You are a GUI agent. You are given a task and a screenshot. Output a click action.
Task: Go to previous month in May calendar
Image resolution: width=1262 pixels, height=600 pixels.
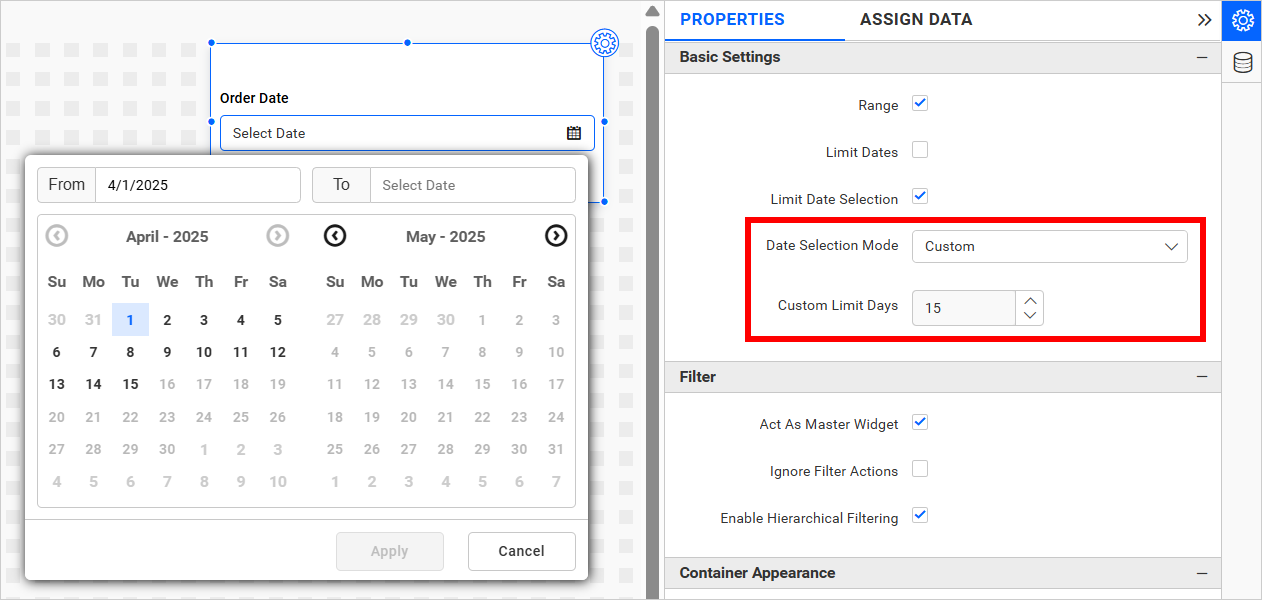pyautogui.click(x=335, y=236)
